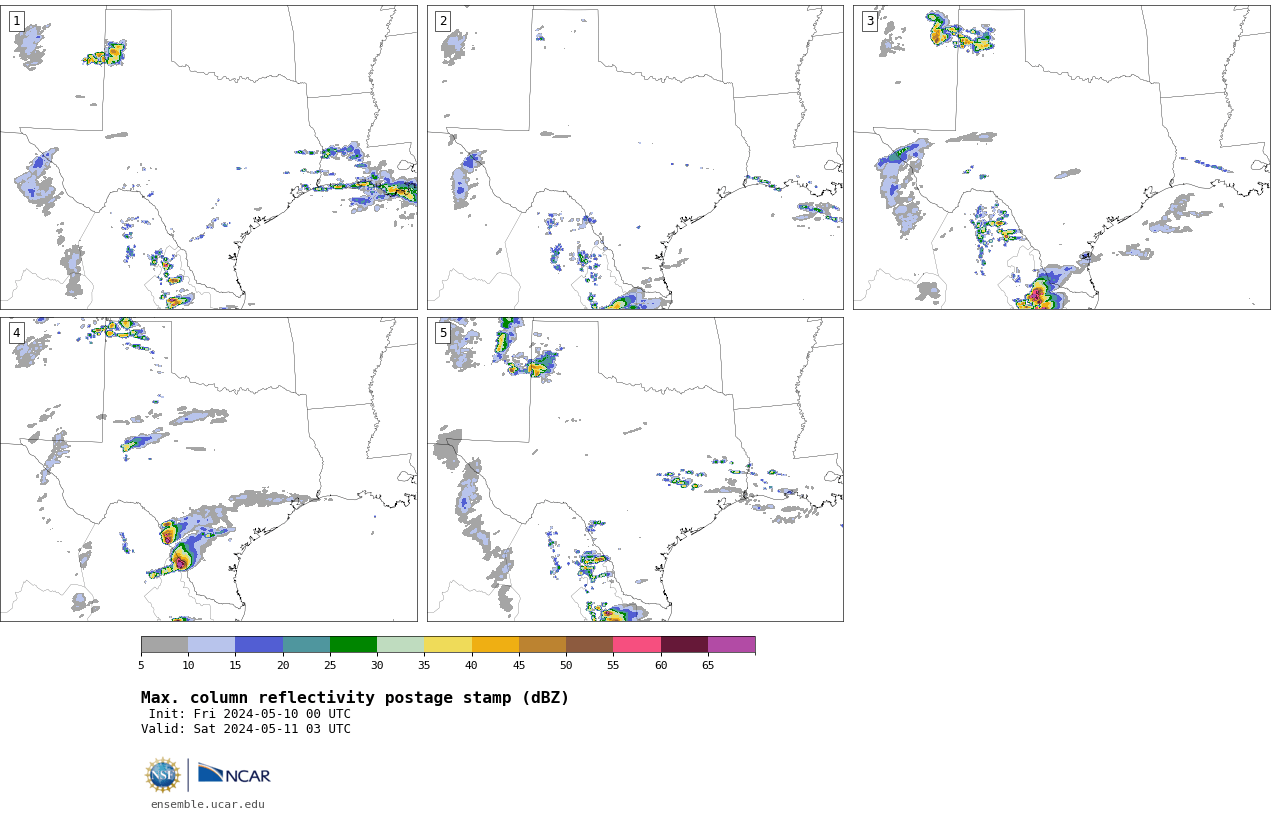Select the dark green 25-30 dBZ swatch
This screenshot has width=1280, height=815.
[353, 644]
